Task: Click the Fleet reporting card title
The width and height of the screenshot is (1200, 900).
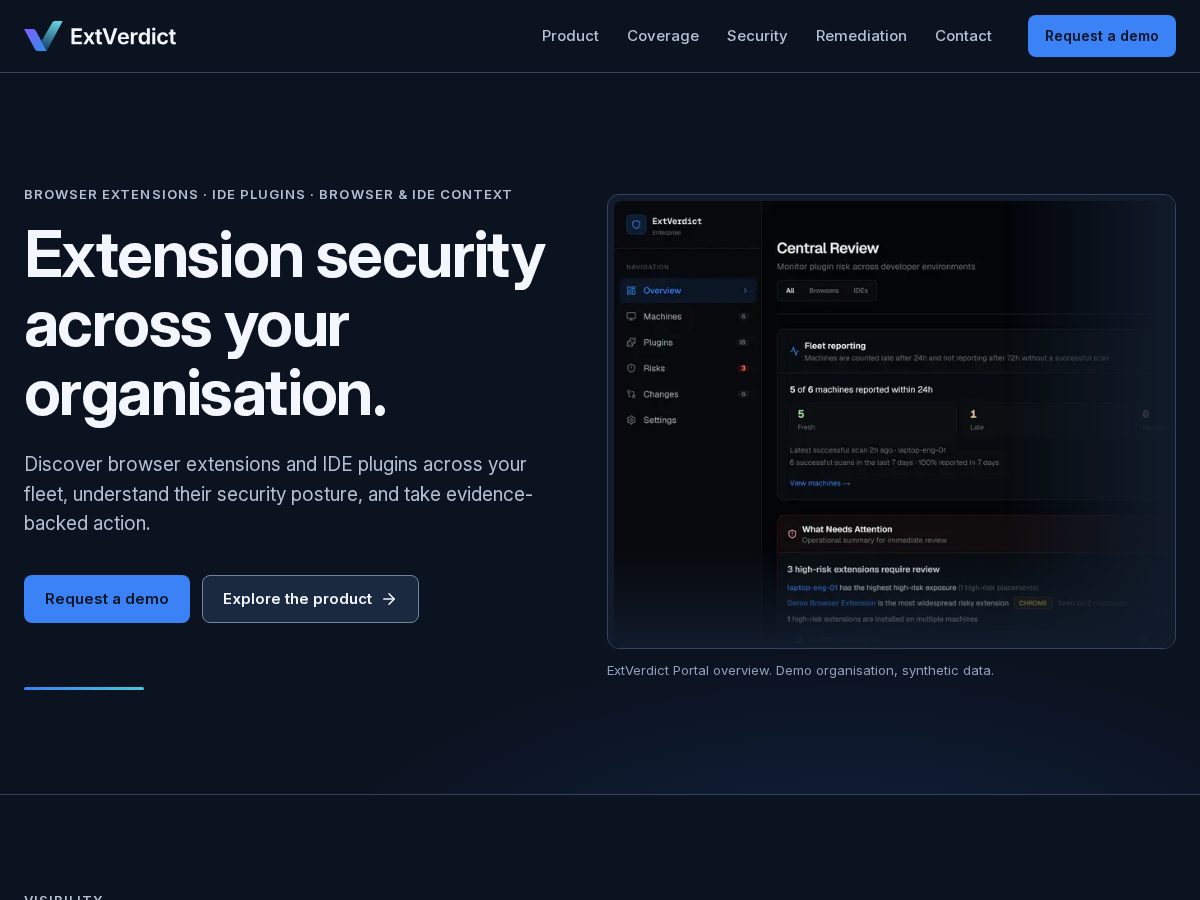Action: coord(835,346)
